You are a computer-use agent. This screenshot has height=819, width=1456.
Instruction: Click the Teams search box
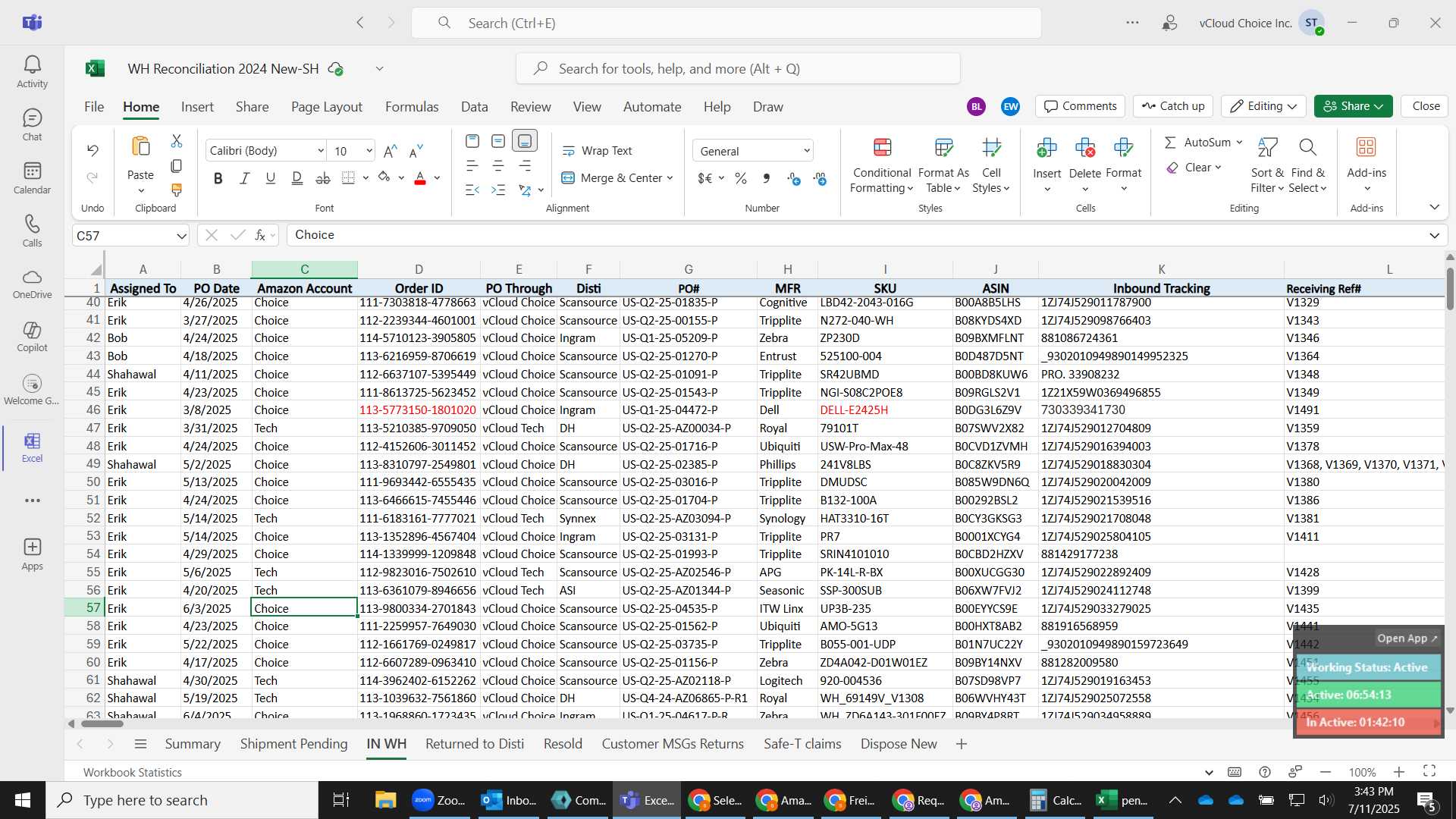(x=726, y=23)
